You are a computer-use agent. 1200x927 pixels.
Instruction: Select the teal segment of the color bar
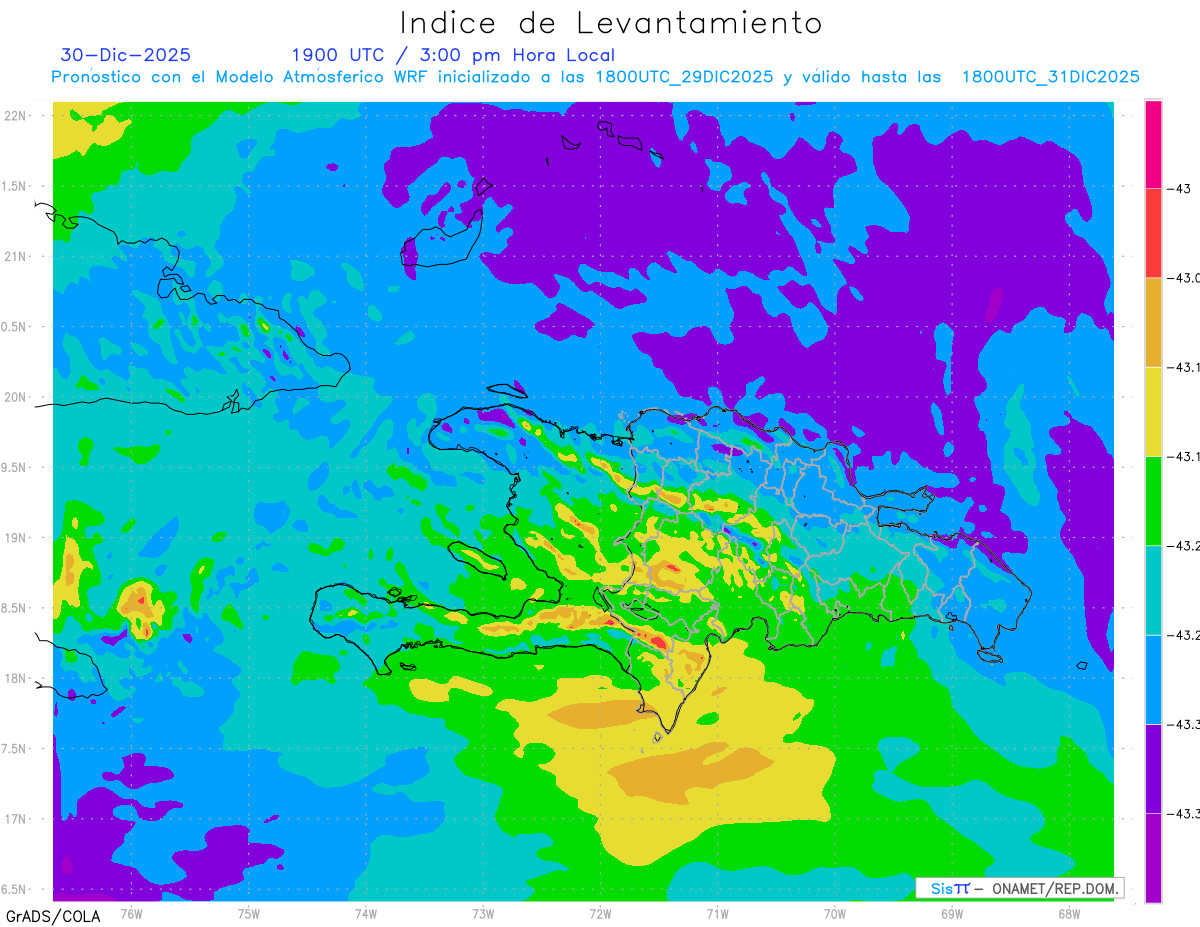(1153, 589)
